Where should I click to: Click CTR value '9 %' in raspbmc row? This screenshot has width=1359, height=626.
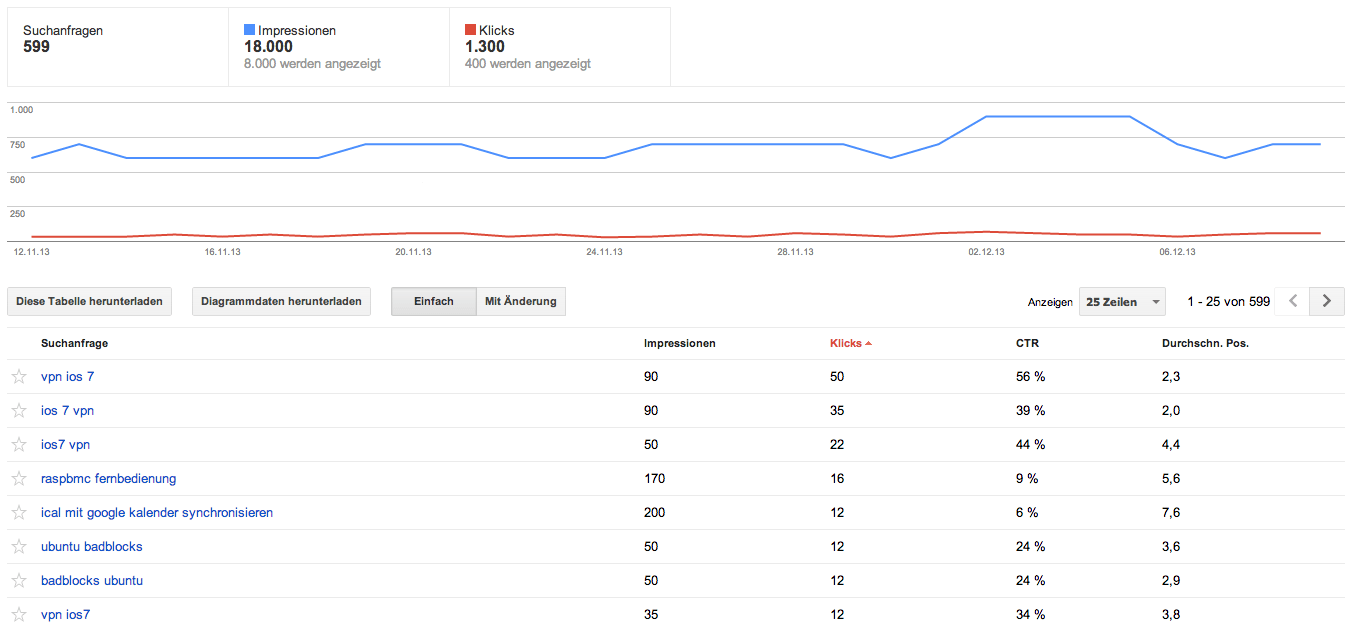[1027, 479]
